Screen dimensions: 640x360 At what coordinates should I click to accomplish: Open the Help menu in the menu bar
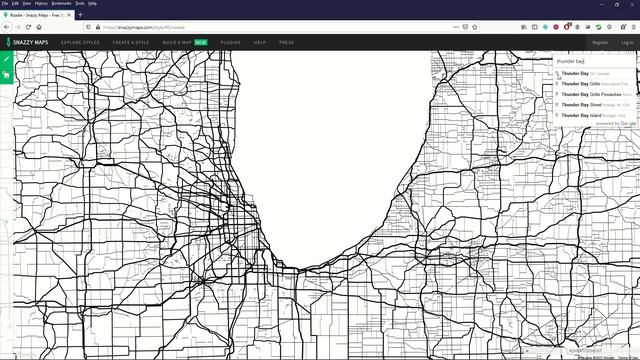pos(93,3)
